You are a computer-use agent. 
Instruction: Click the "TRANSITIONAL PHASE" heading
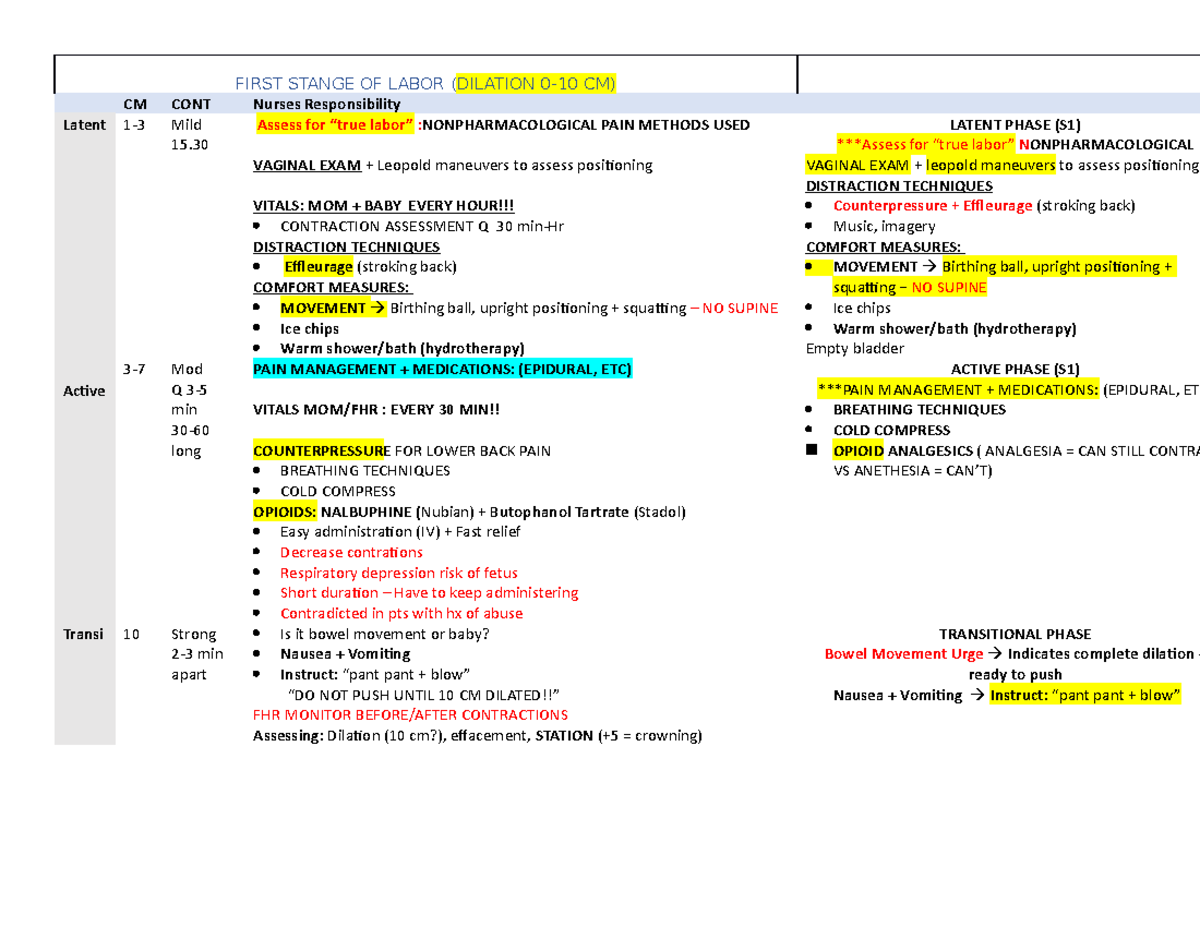(x=1015, y=633)
